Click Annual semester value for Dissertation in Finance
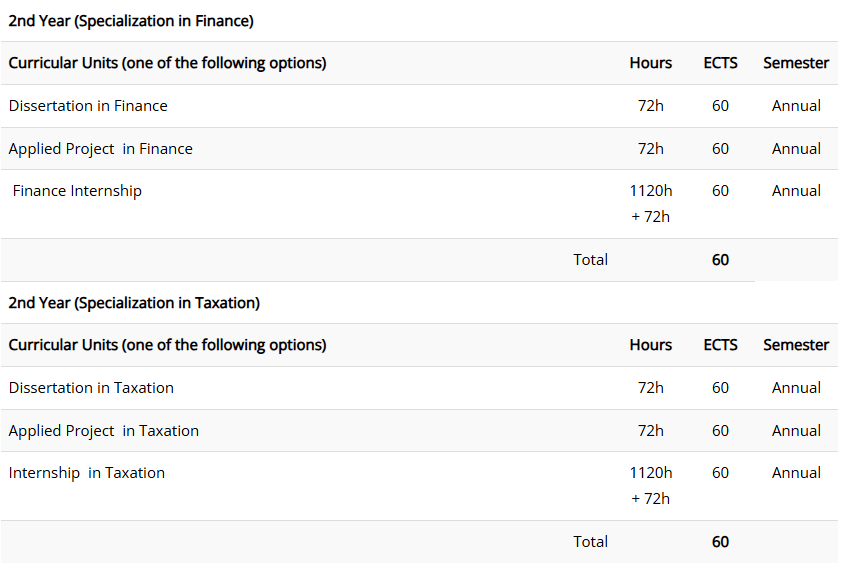The width and height of the screenshot is (841, 566). (x=796, y=106)
